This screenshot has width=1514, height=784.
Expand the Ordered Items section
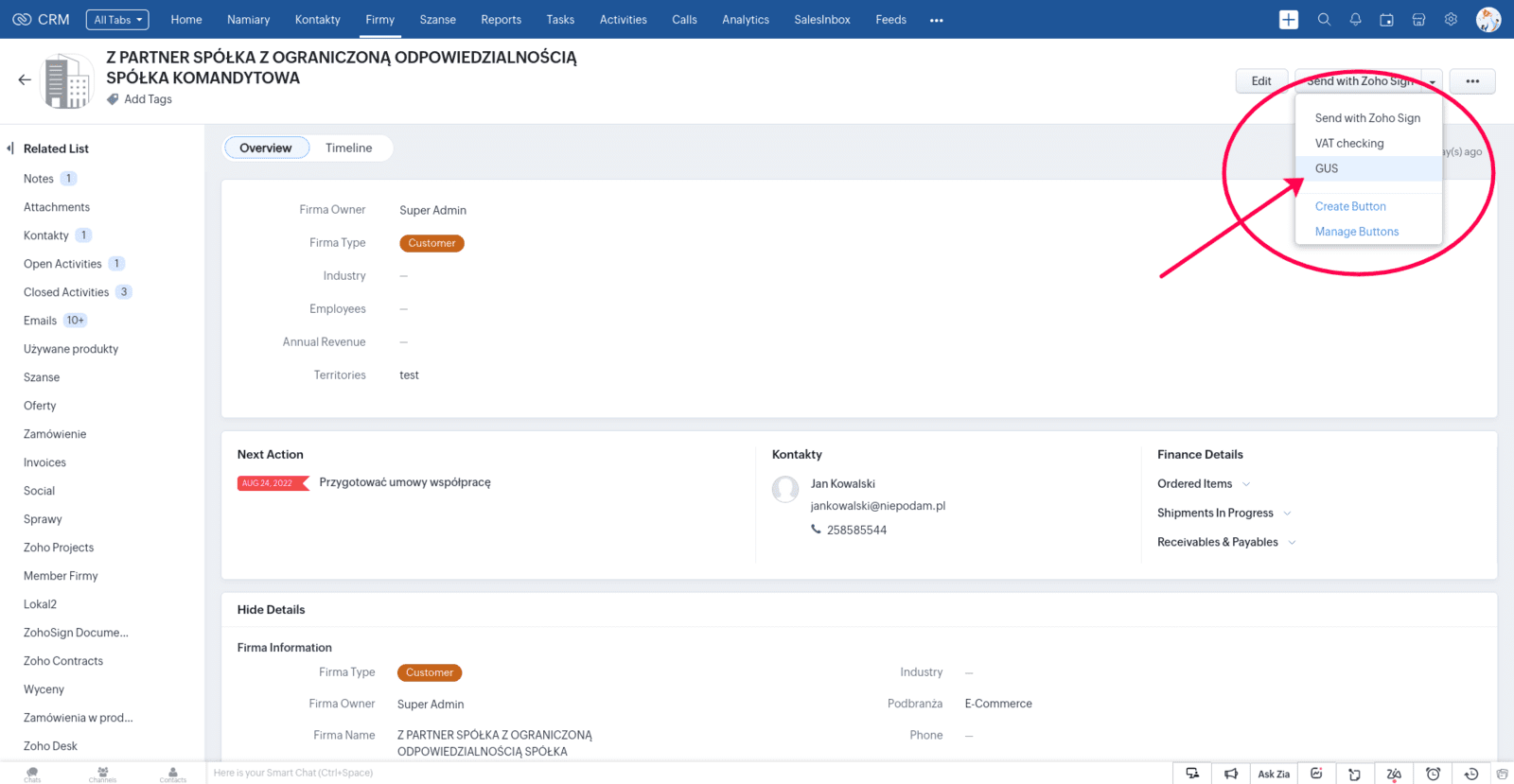tap(1246, 484)
